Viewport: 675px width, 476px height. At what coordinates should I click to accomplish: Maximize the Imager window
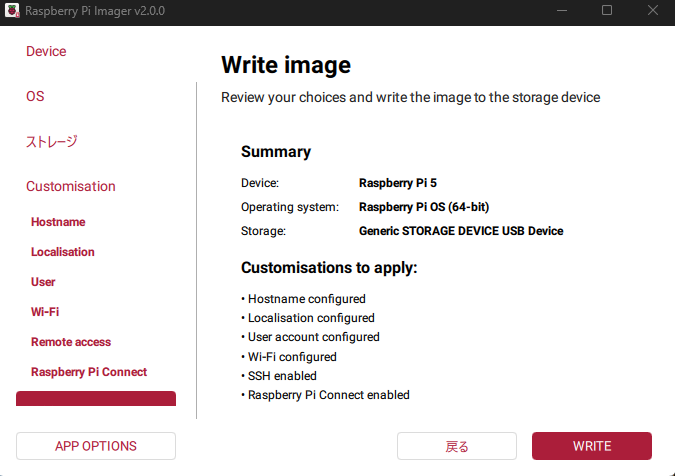click(607, 10)
